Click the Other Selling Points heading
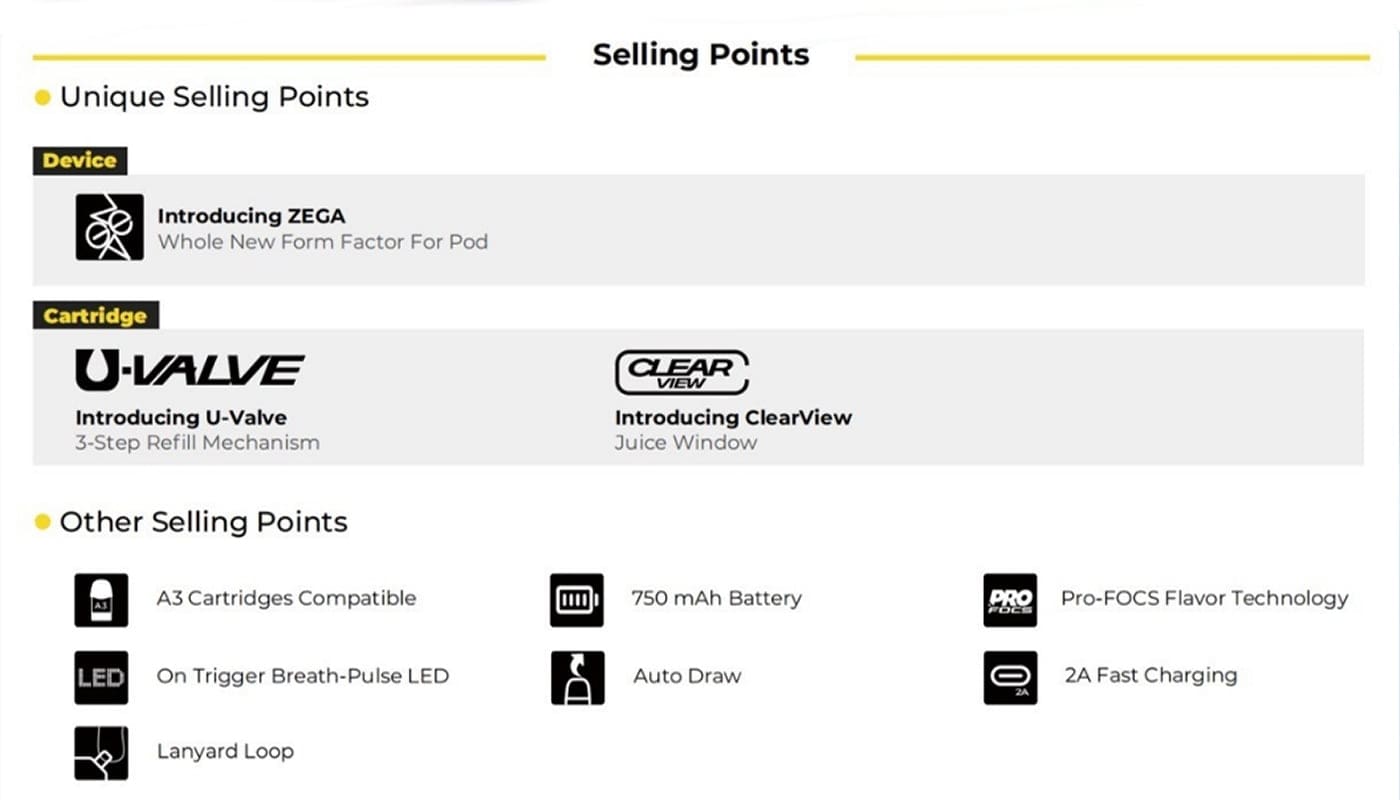This screenshot has height=800, width=1400. [x=203, y=522]
